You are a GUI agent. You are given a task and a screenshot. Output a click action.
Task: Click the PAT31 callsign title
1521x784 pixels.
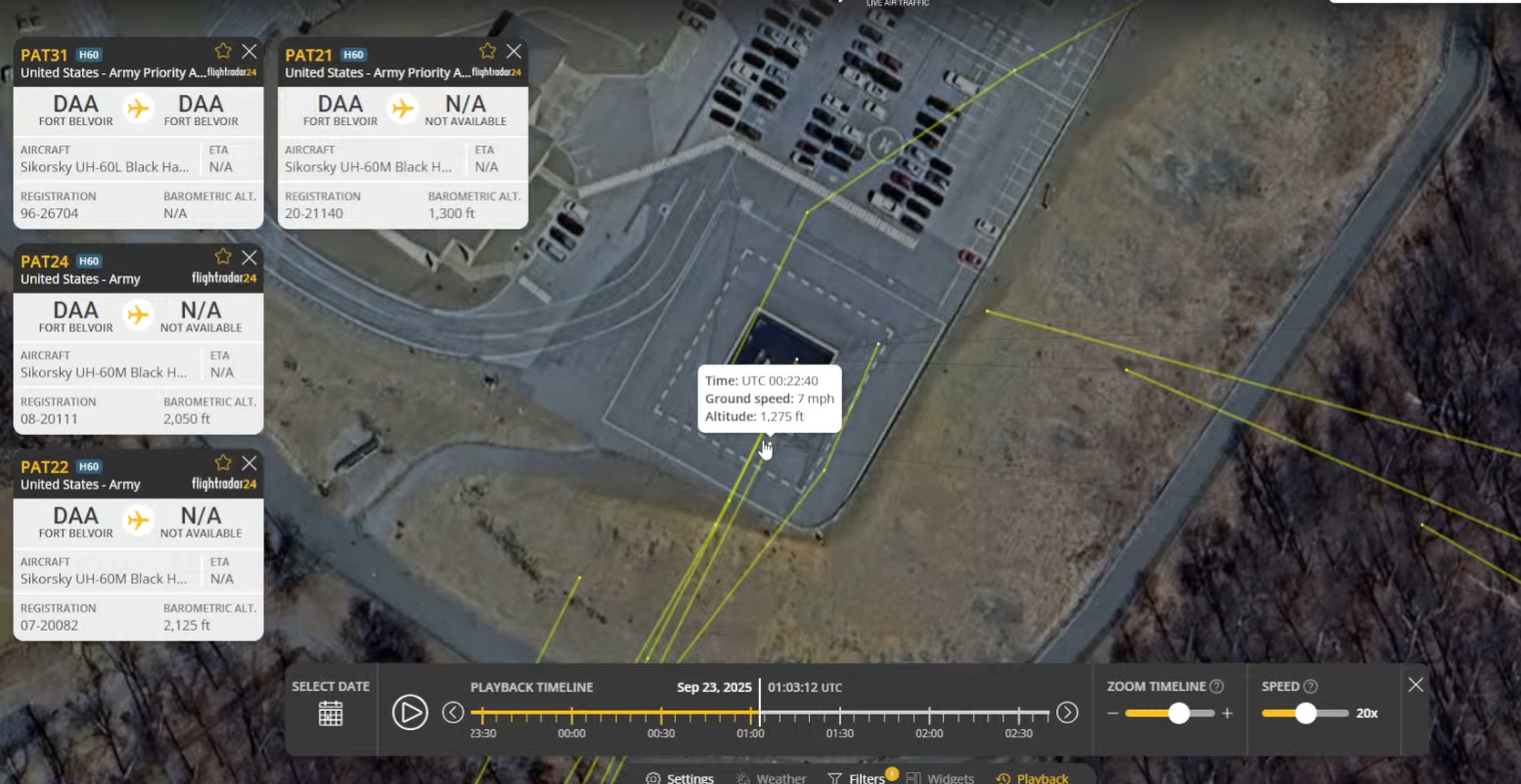coord(44,55)
